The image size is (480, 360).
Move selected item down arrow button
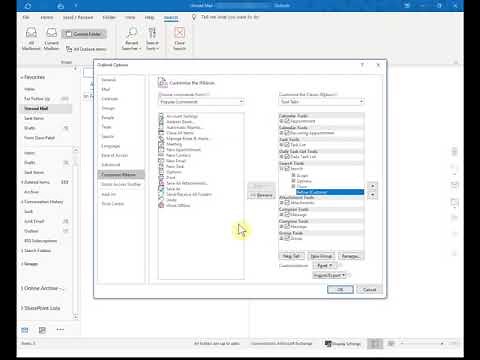pos(373,195)
